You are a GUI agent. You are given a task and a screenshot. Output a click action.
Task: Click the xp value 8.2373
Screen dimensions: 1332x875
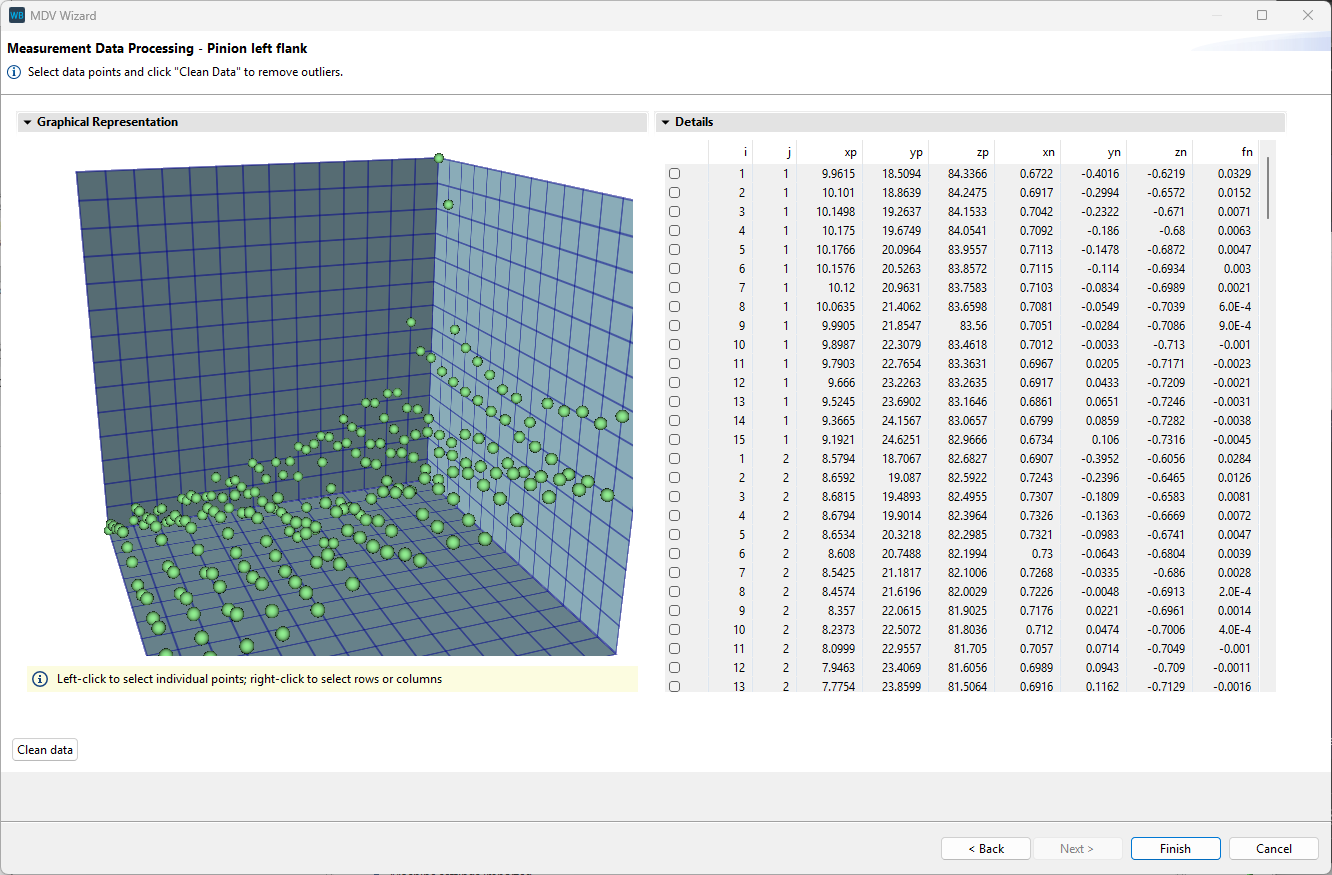click(839, 630)
